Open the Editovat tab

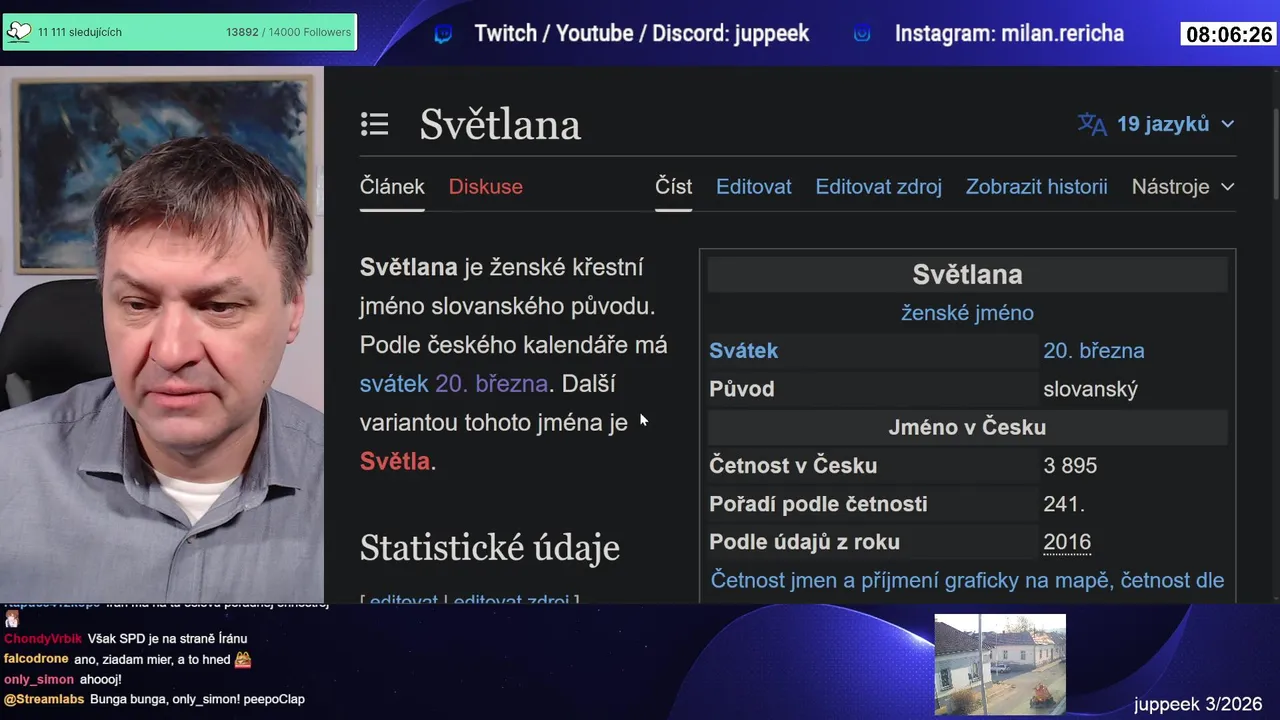[x=754, y=186]
